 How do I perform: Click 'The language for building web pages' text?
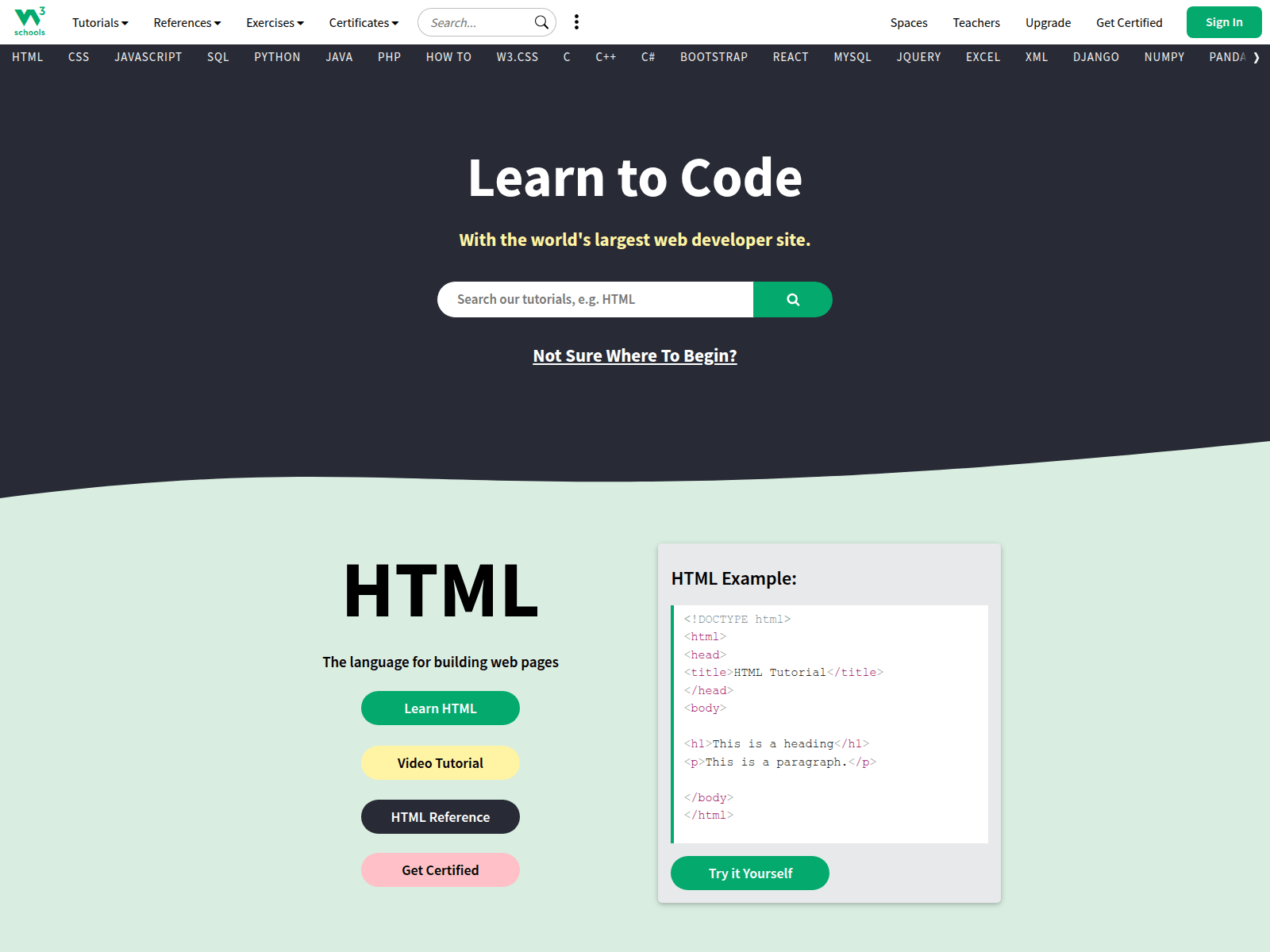tap(441, 662)
